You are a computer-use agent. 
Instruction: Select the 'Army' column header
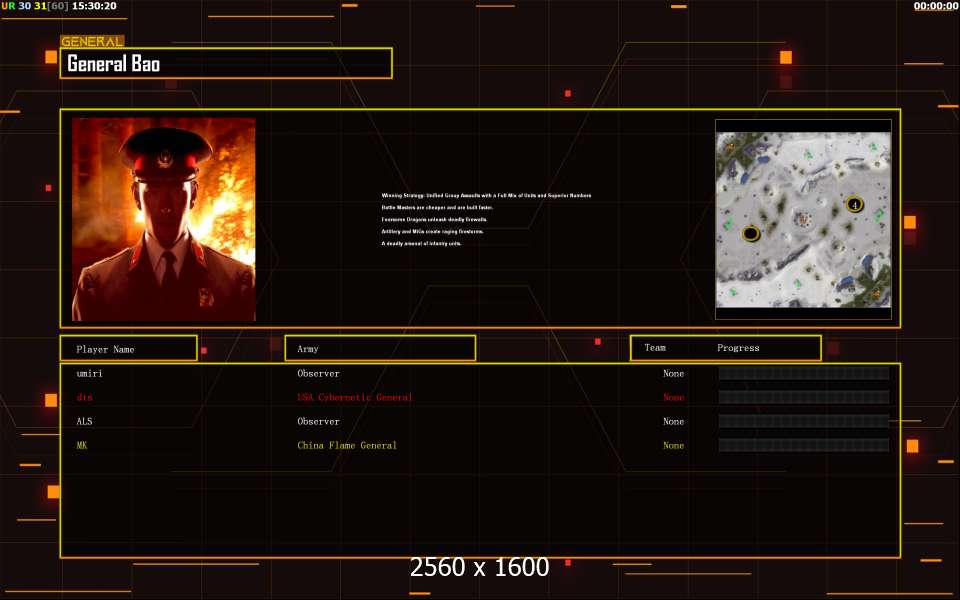pos(380,348)
